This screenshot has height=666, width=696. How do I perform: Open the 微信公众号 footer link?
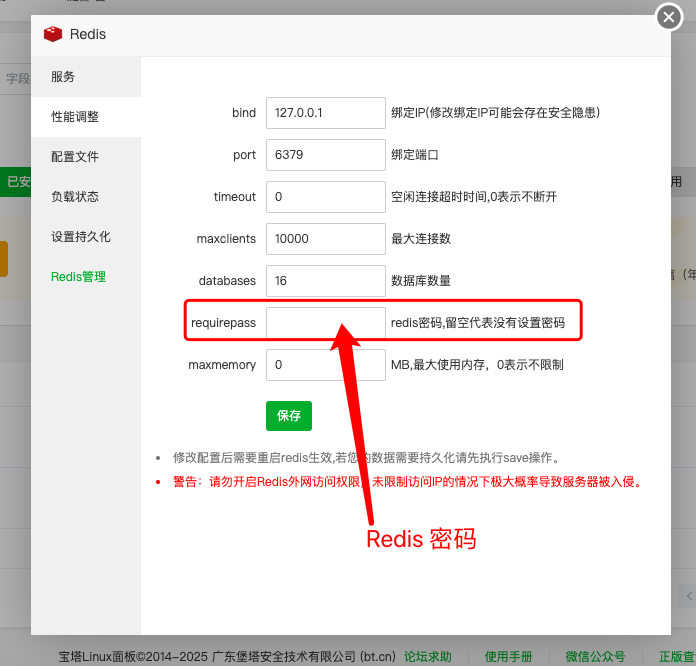pyautogui.click(x=595, y=657)
